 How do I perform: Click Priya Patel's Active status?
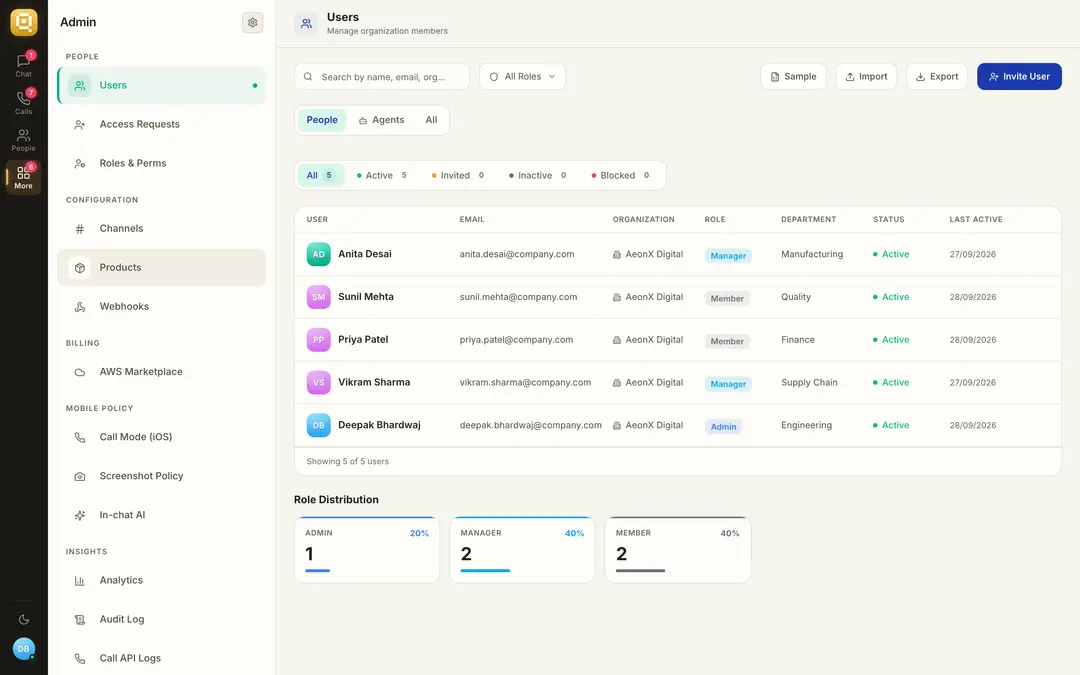[x=891, y=340]
